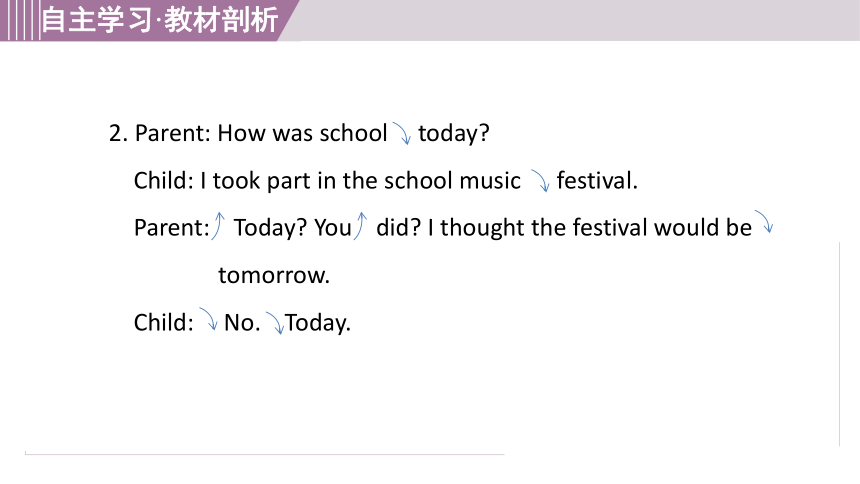Click the item number '2.'
This screenshot has height=484, width=860.
click(118, 133)
